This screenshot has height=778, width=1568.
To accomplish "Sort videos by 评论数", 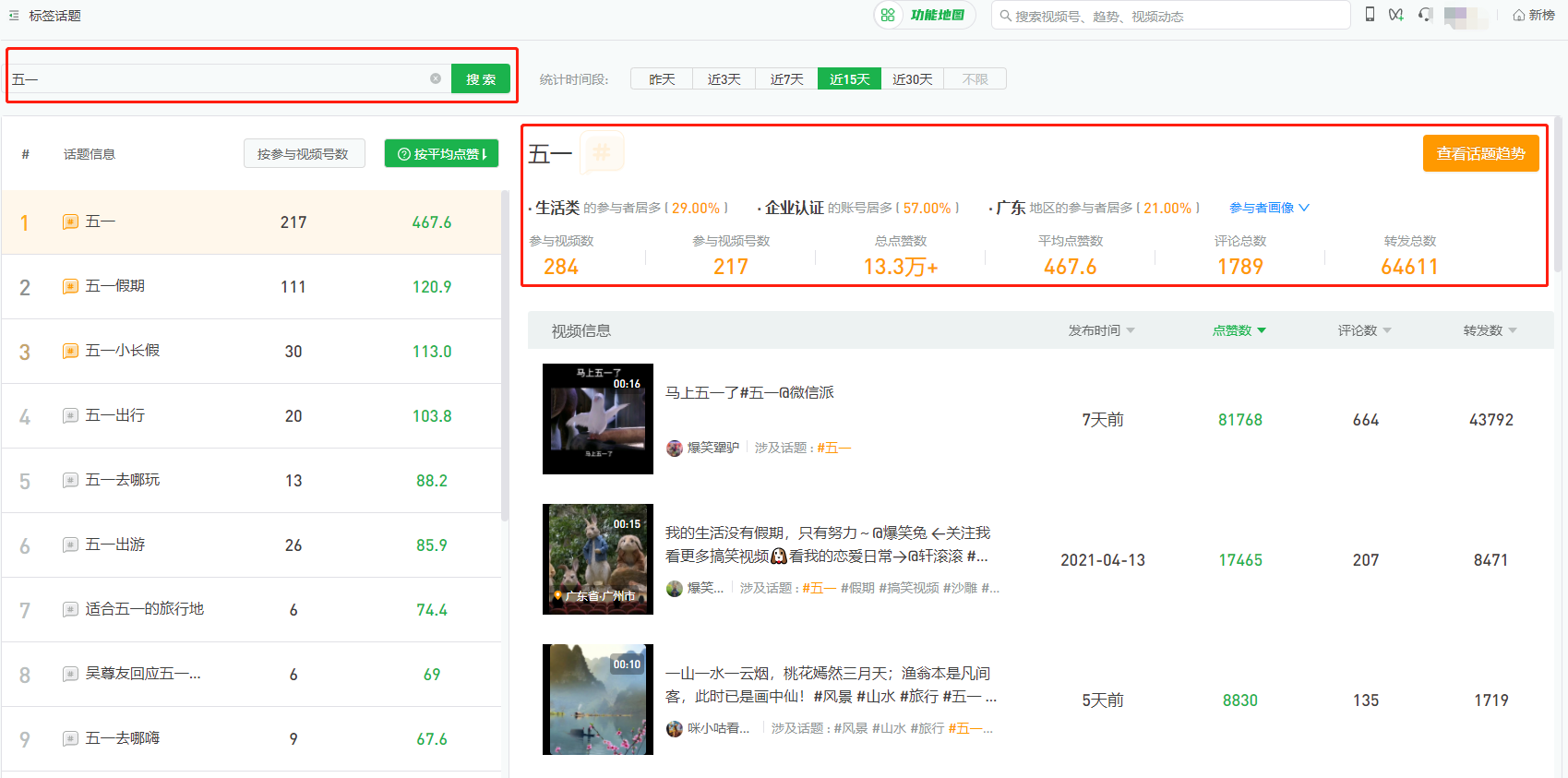I will [1365, 330].
